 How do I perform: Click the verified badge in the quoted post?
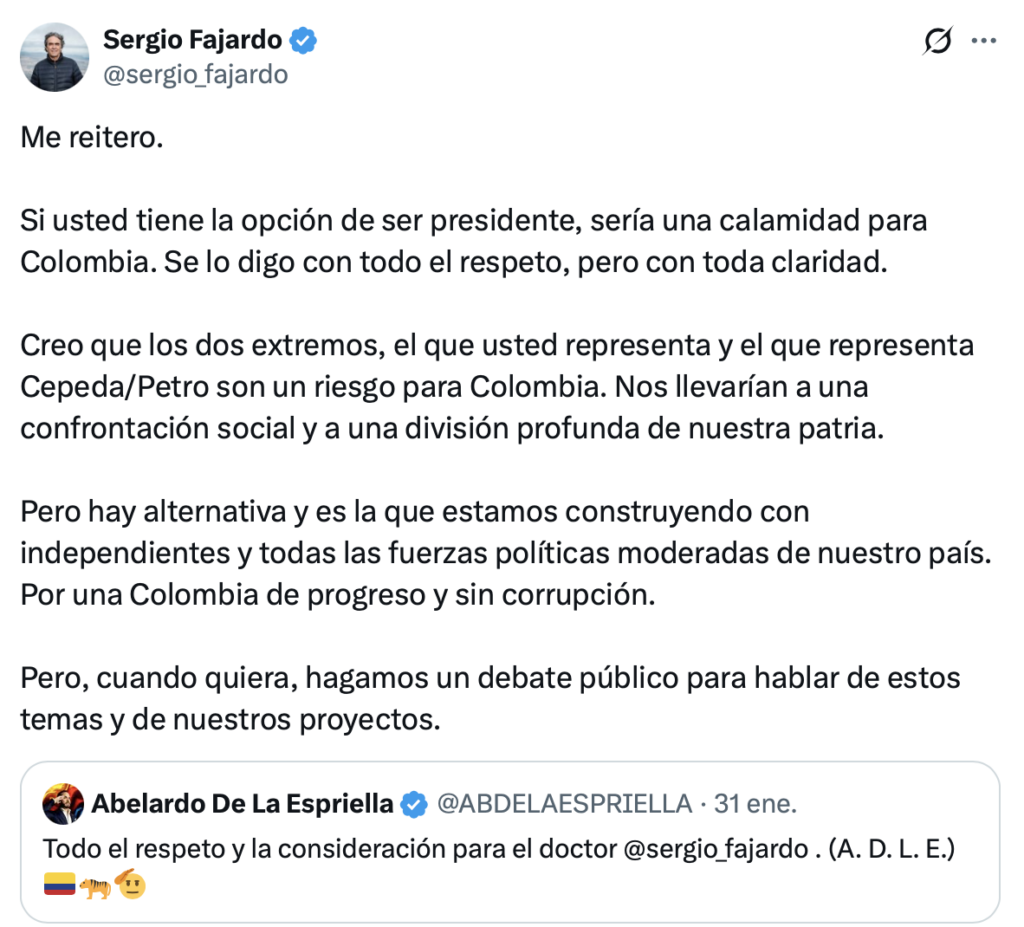[x=413, y=803]
